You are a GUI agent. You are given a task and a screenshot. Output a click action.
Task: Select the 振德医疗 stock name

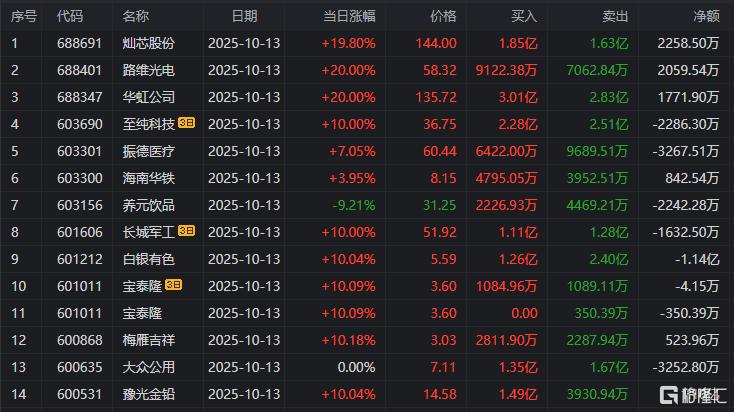pos(148,151)
